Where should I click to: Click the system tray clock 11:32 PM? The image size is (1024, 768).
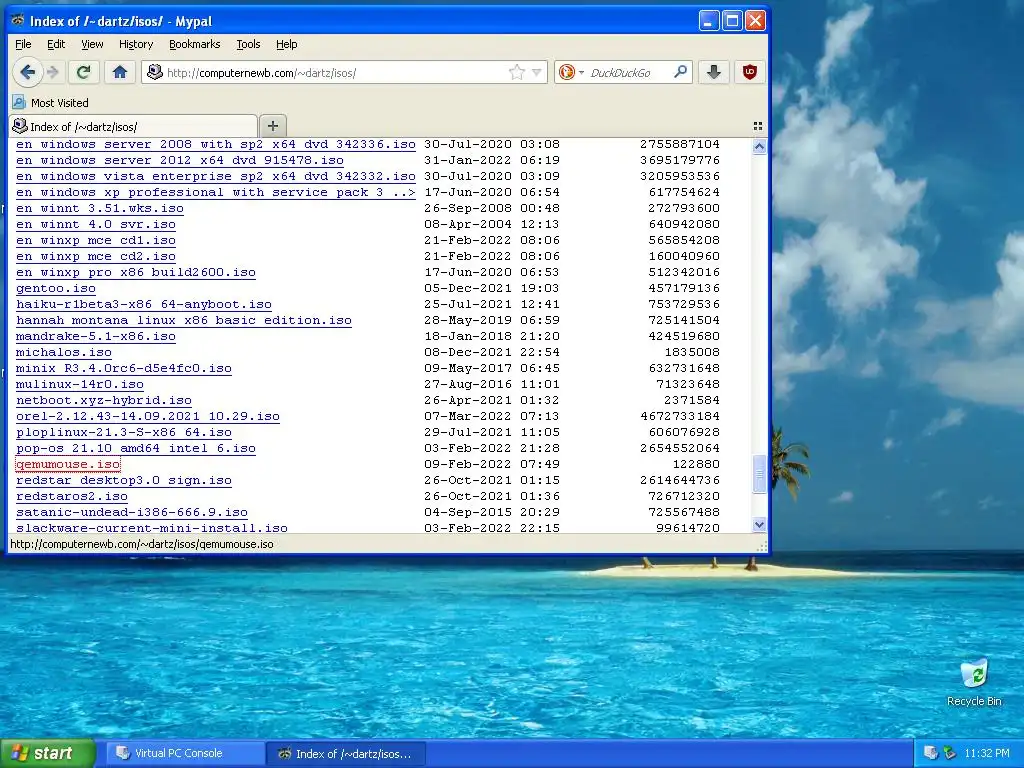pos(987,754)
